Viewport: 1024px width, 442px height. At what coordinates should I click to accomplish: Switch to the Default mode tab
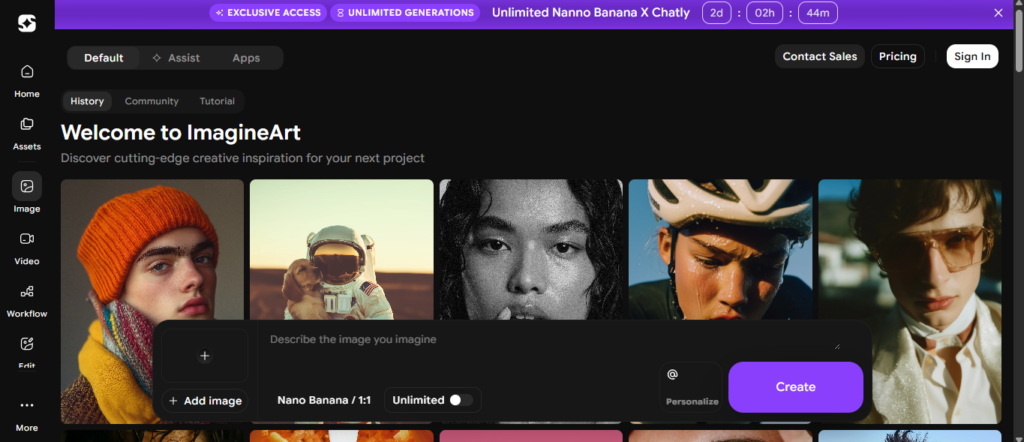[104, 58]
